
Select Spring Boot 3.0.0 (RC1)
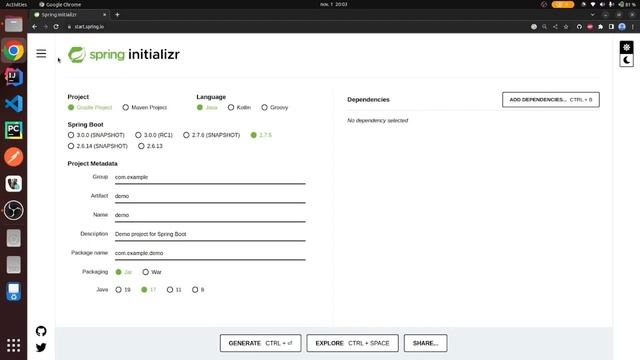point(154,135)
